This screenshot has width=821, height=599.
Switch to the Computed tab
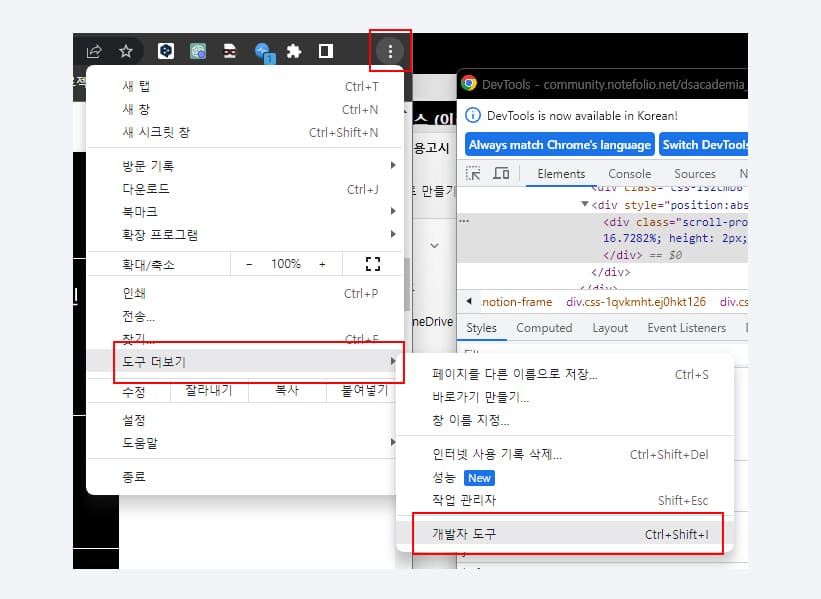click(x=544, y=327)
